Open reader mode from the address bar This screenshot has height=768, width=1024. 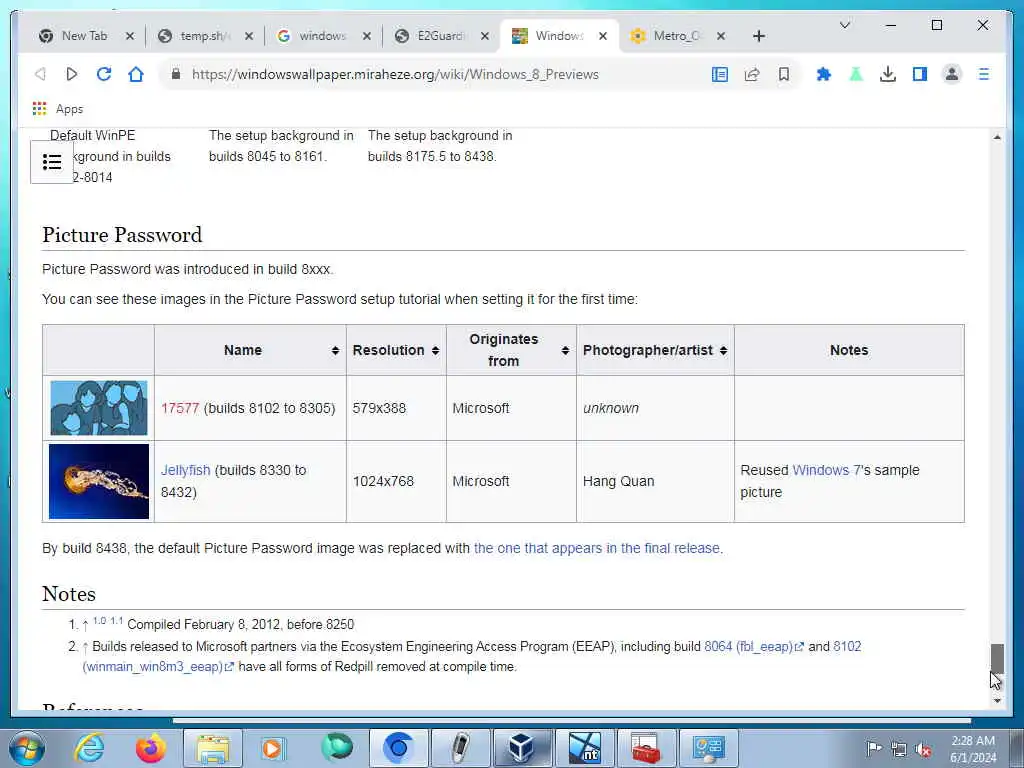[720, 74]
